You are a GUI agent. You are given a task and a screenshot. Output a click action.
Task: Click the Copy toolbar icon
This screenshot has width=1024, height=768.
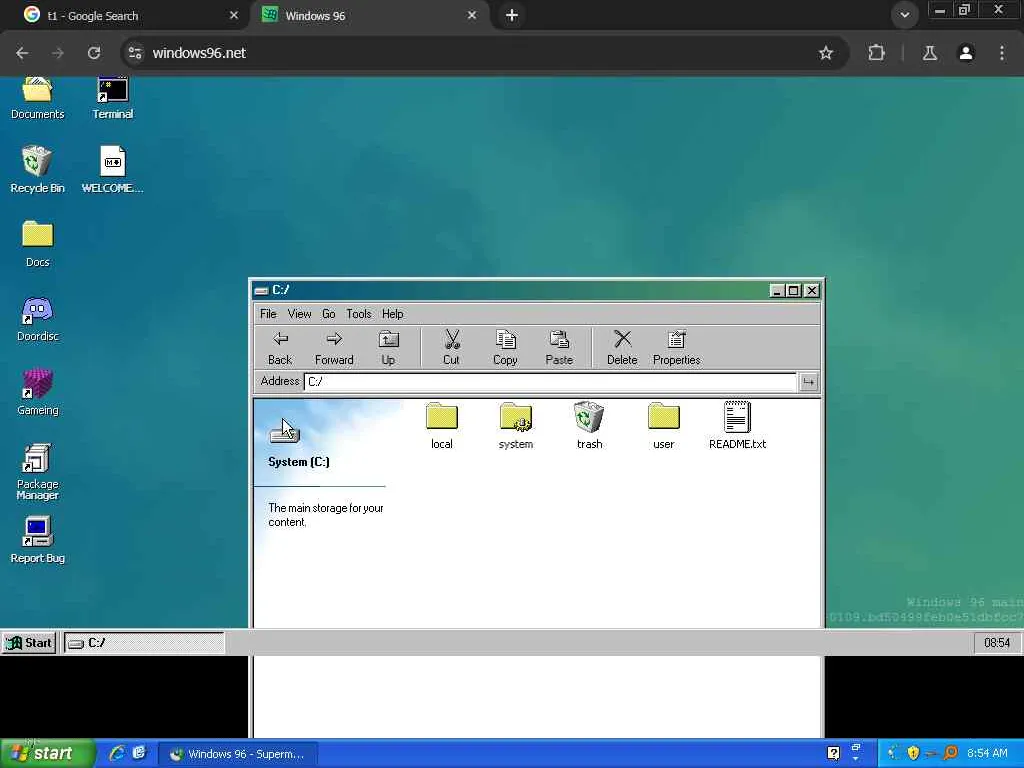505,348
